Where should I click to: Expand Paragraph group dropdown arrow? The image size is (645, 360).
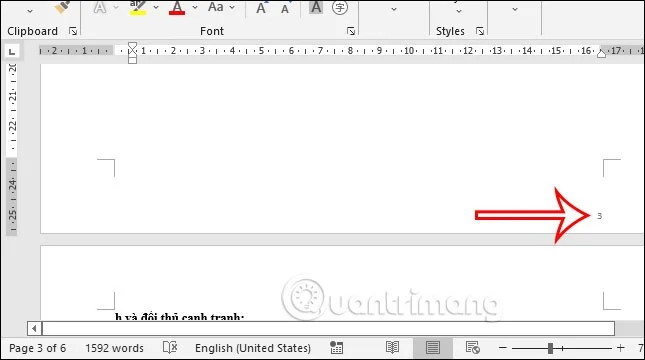tap(394, 9)
